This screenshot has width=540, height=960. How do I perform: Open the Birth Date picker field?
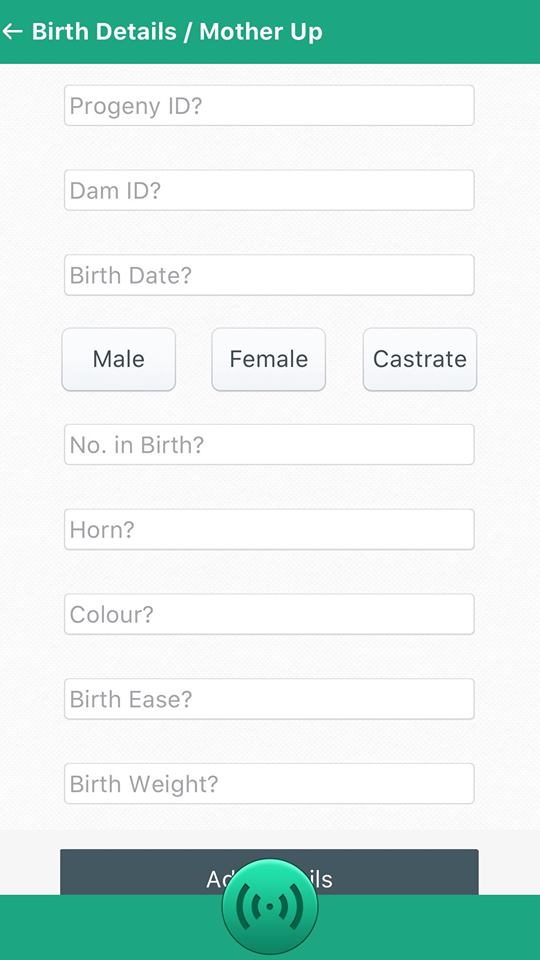(269, 276)
